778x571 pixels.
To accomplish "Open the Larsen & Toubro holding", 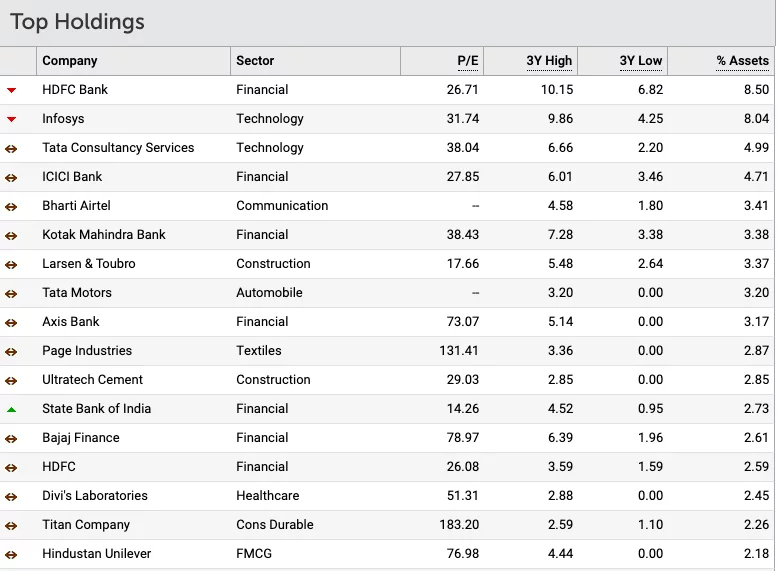I will [89, 264].
